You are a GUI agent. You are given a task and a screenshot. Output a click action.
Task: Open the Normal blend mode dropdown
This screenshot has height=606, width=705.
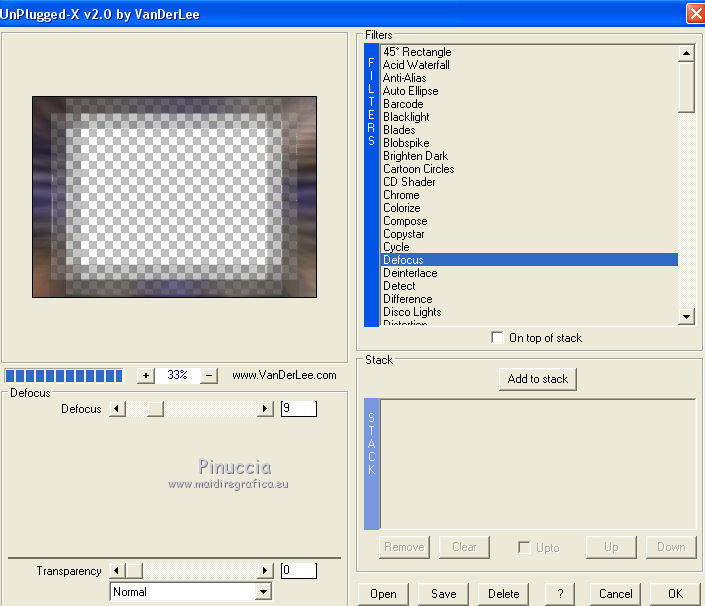pos(263,592)
